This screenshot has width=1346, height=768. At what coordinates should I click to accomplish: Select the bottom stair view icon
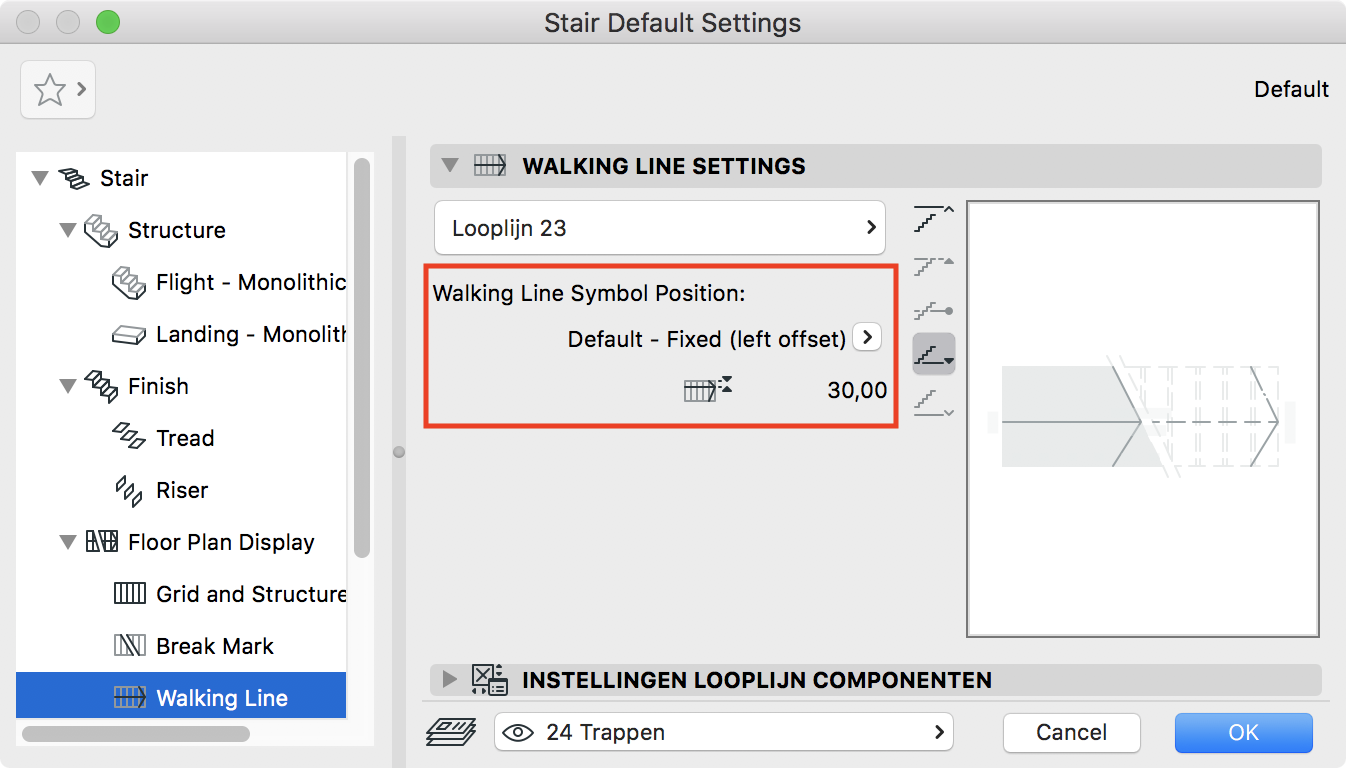pos(934,401)
